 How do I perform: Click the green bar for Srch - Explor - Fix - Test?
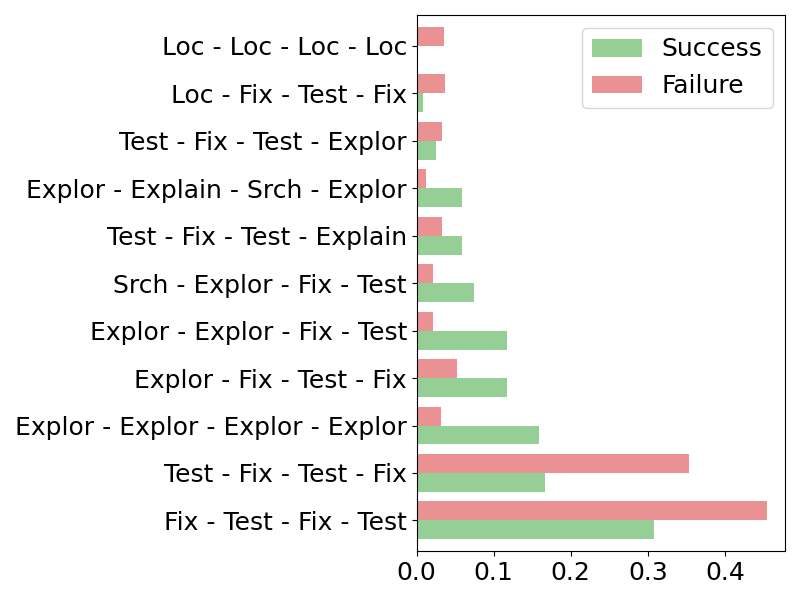pos(445,292)
